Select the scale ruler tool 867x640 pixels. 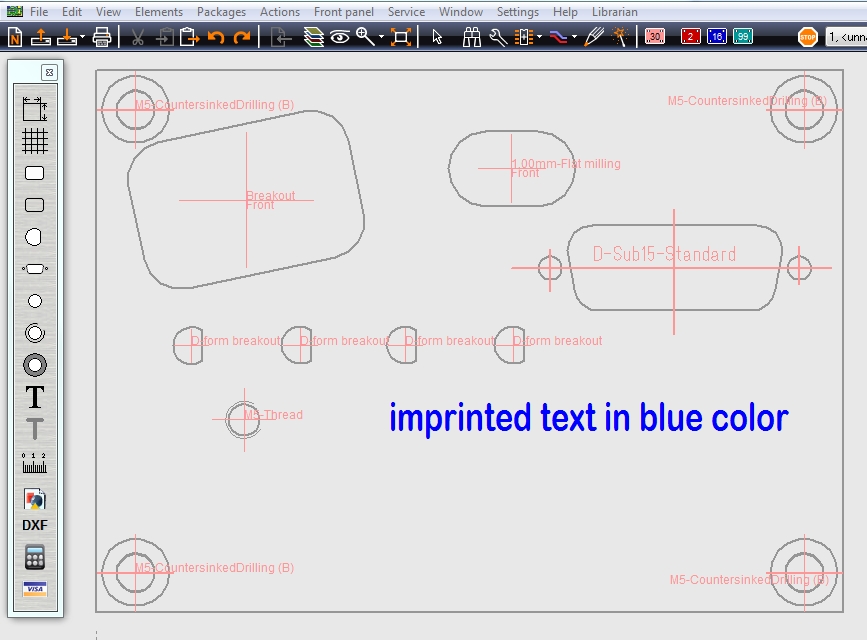35,462
